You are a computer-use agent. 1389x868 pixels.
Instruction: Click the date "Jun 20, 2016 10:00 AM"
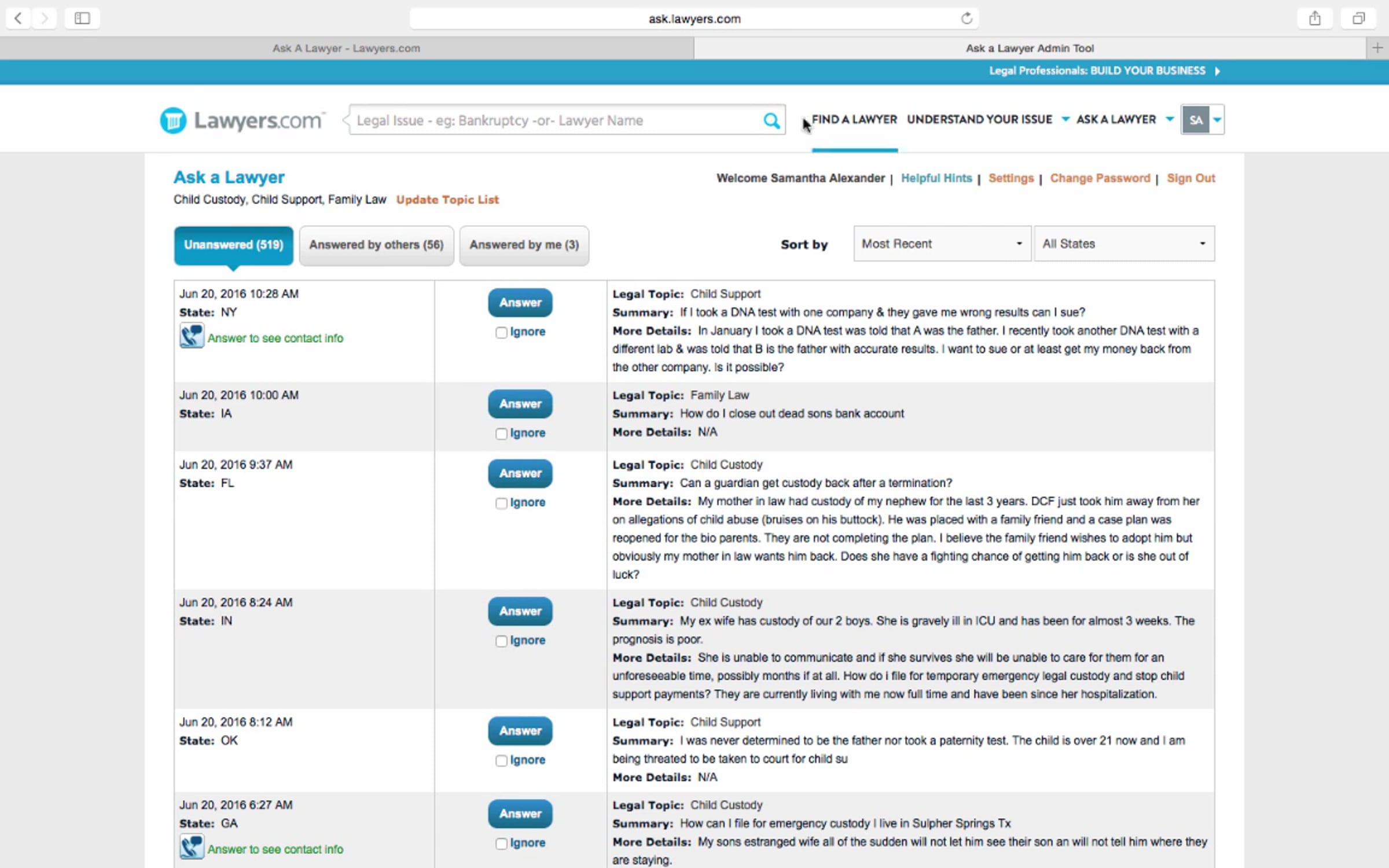tap(239, 395)
